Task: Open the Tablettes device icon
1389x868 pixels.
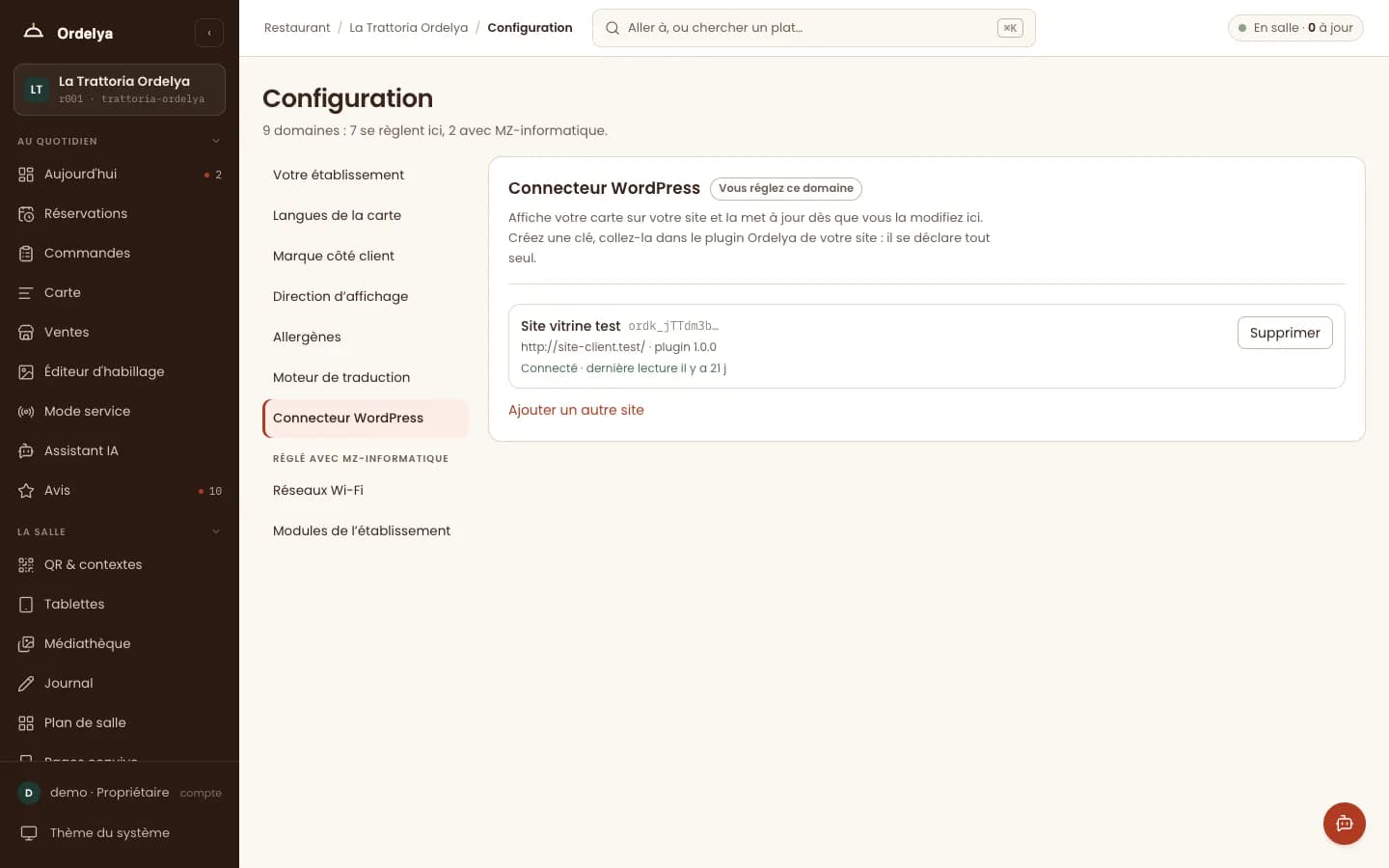Action: tap(26, 605)
